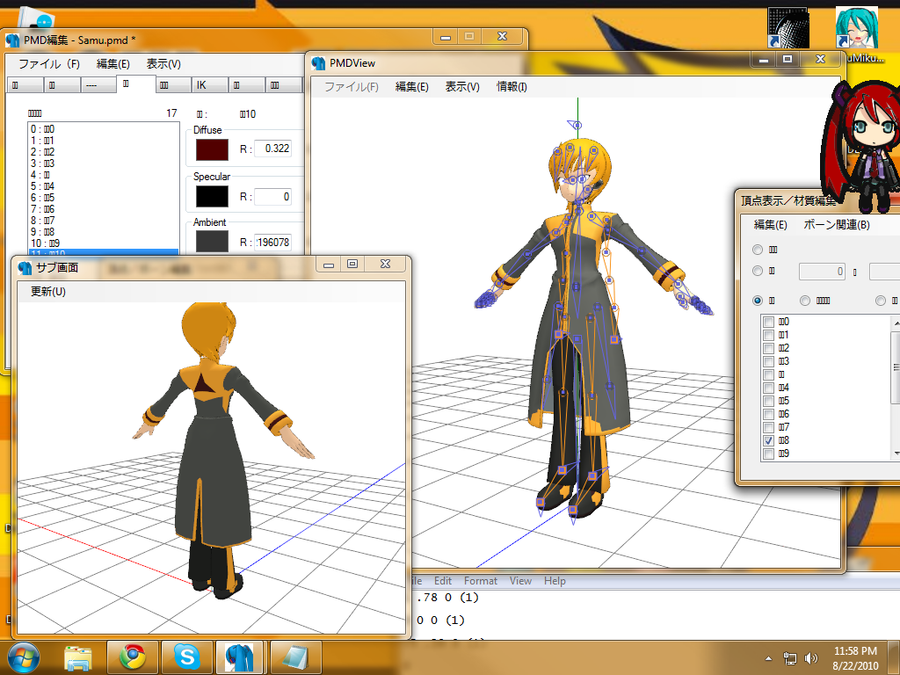Click the Diffuse R value field 0.322
This screenshot has width=900, height=675.
click(273, 149)
